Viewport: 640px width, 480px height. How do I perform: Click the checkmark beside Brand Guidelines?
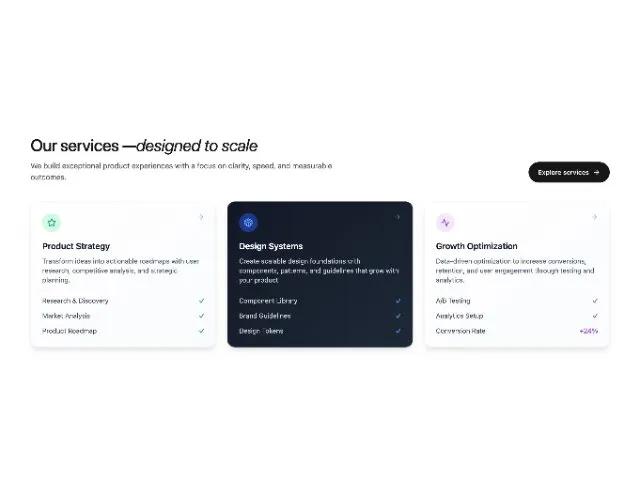click(x=398, y=316)
